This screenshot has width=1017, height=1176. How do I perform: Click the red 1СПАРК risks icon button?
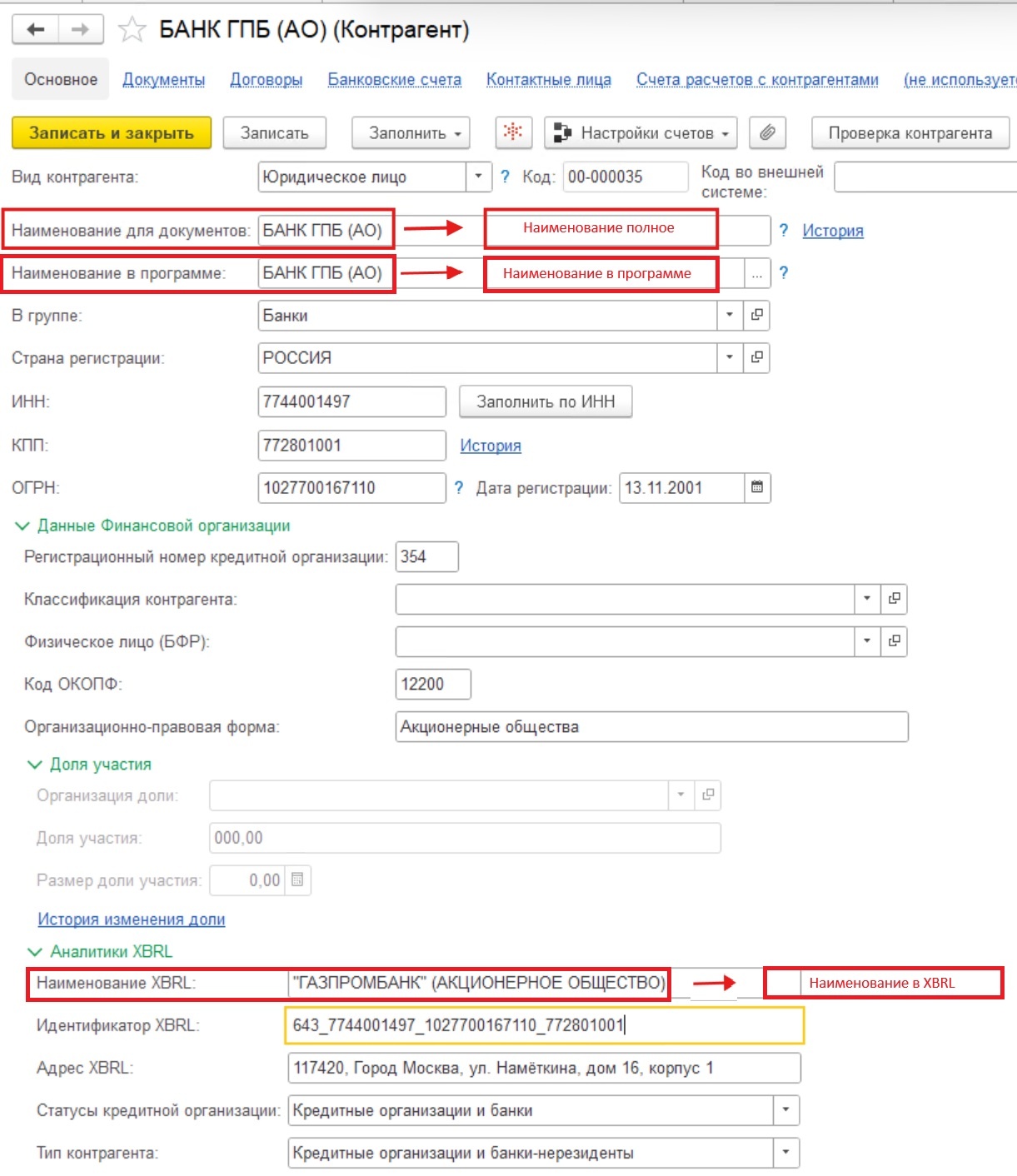click(513, 132)
